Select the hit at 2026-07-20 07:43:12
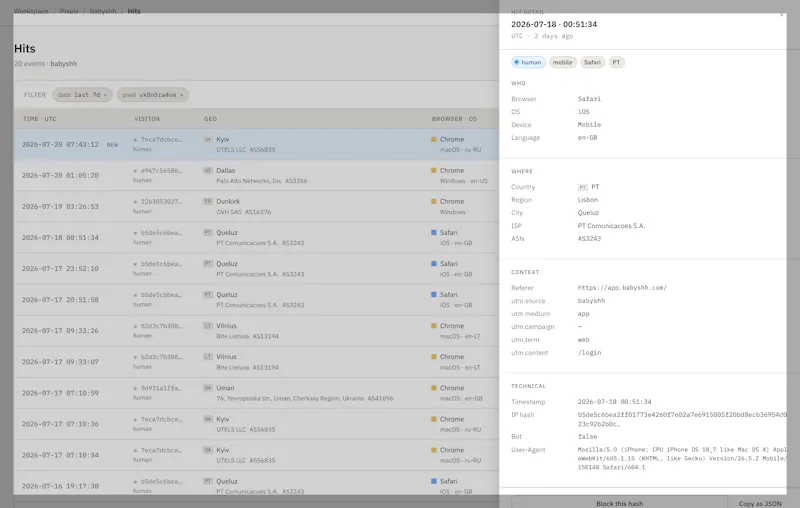The width and height of the screenshot is (800, 508). pyautogui.click(x=257, y=144)
